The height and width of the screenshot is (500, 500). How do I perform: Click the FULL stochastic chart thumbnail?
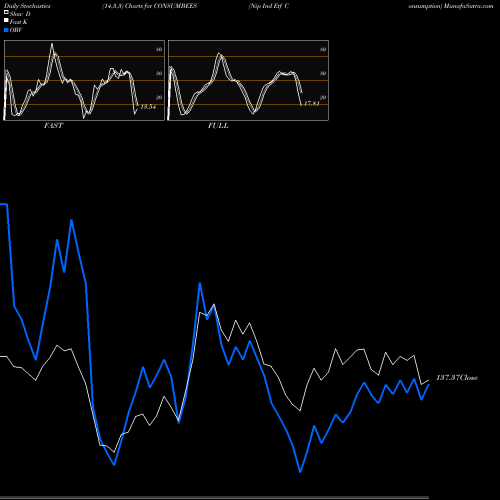click(x=248, y=80)
